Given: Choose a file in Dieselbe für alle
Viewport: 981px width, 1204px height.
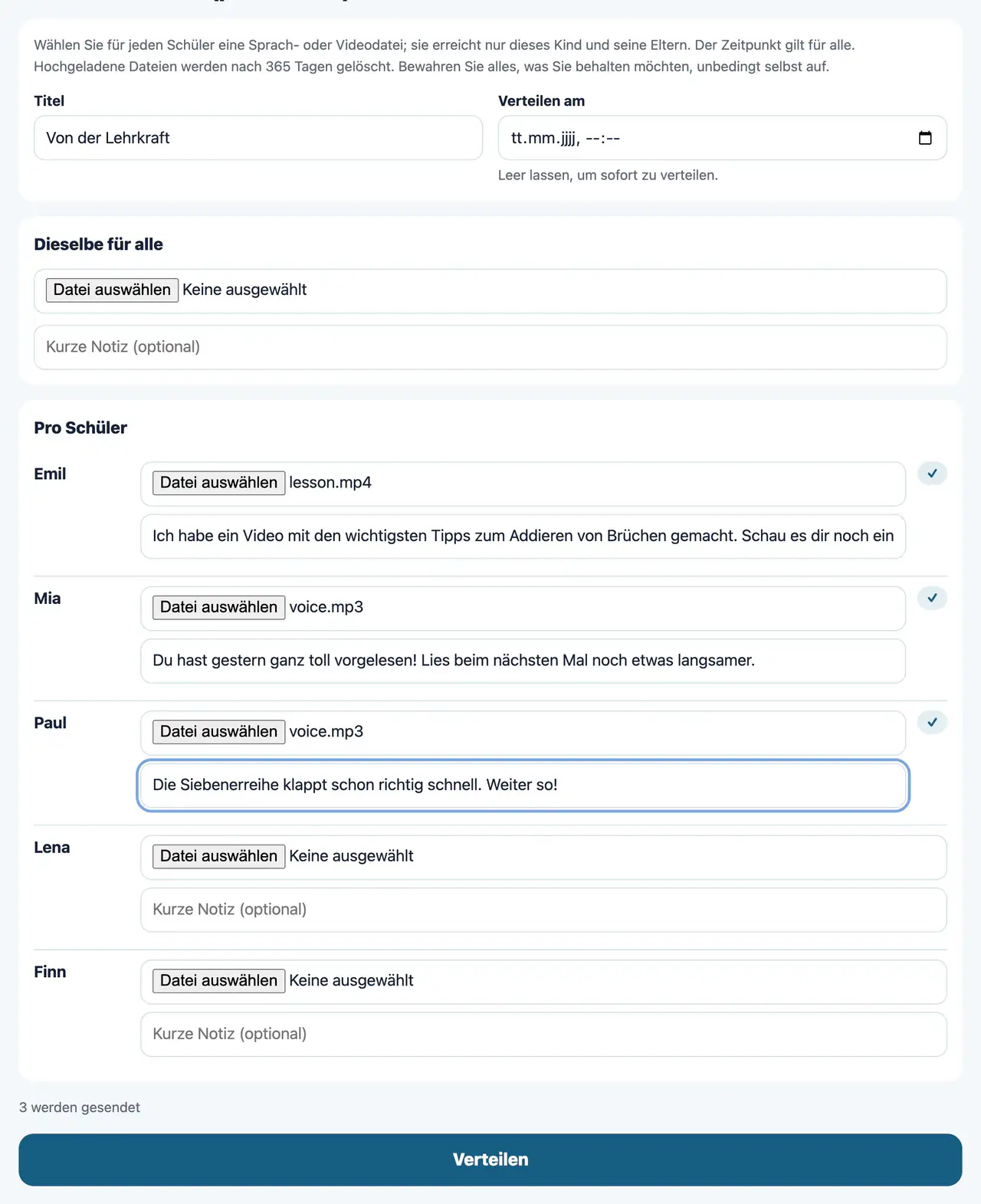Looking at the screenshot, I should [x=112, y=290].
